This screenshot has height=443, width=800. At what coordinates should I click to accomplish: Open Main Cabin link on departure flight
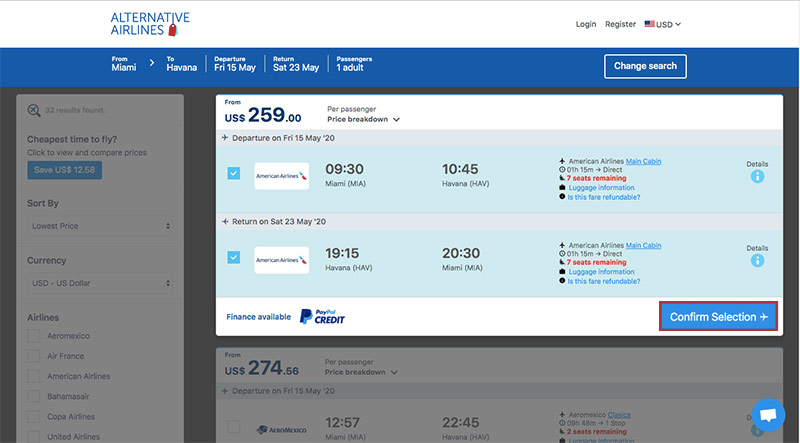tap(643, 161)
